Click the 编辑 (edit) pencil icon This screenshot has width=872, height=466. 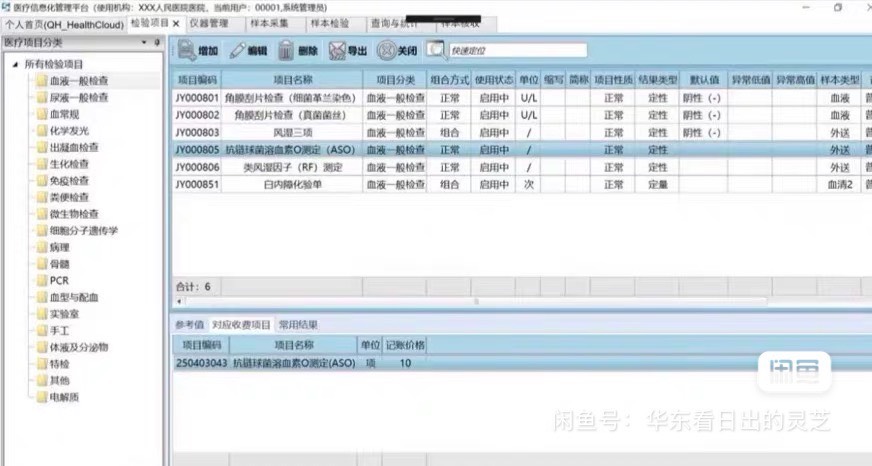pos(237,51)
